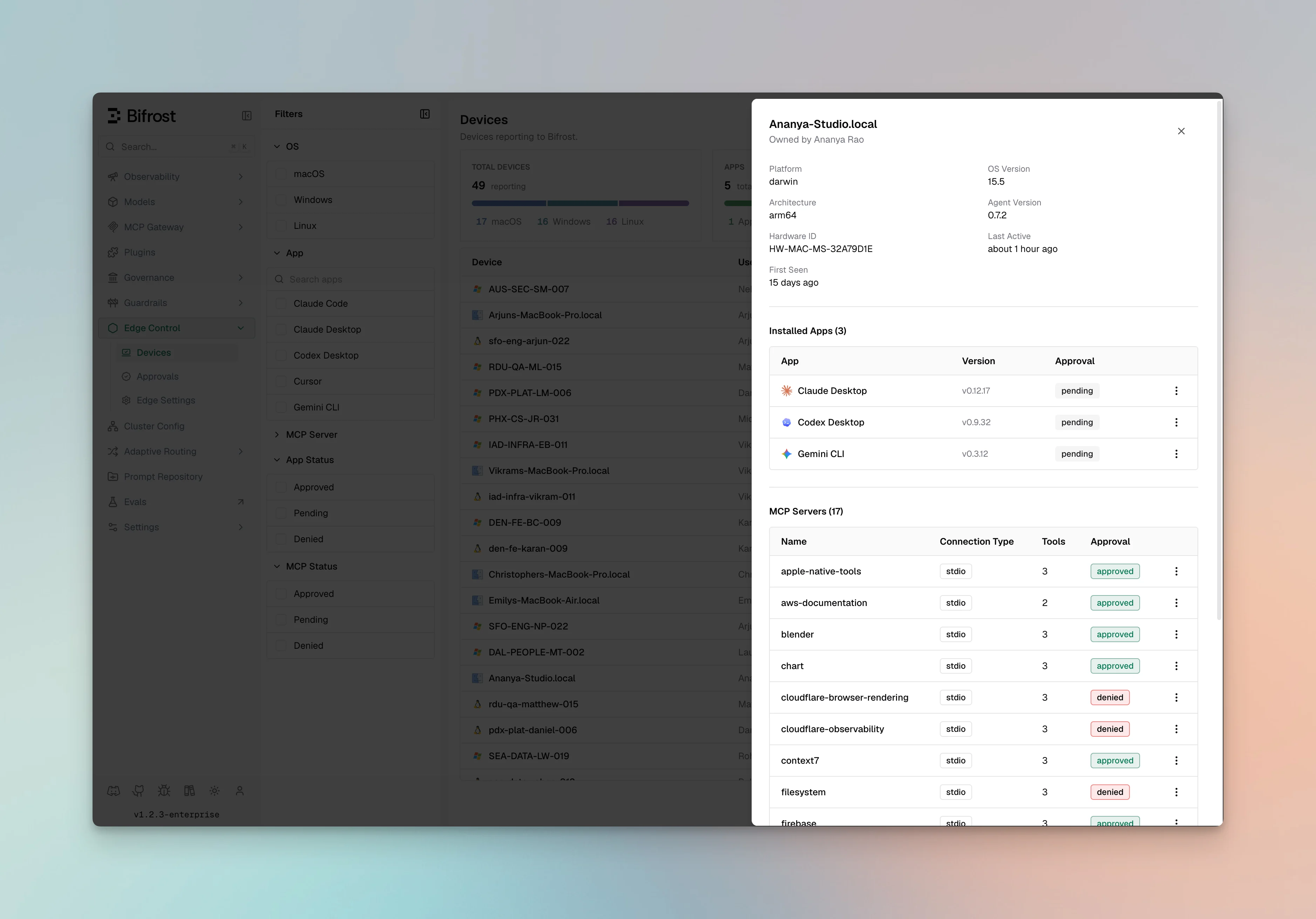1316x919 pixels.
Task: Check the Claude Code app filter
Action: click(281, 304)
